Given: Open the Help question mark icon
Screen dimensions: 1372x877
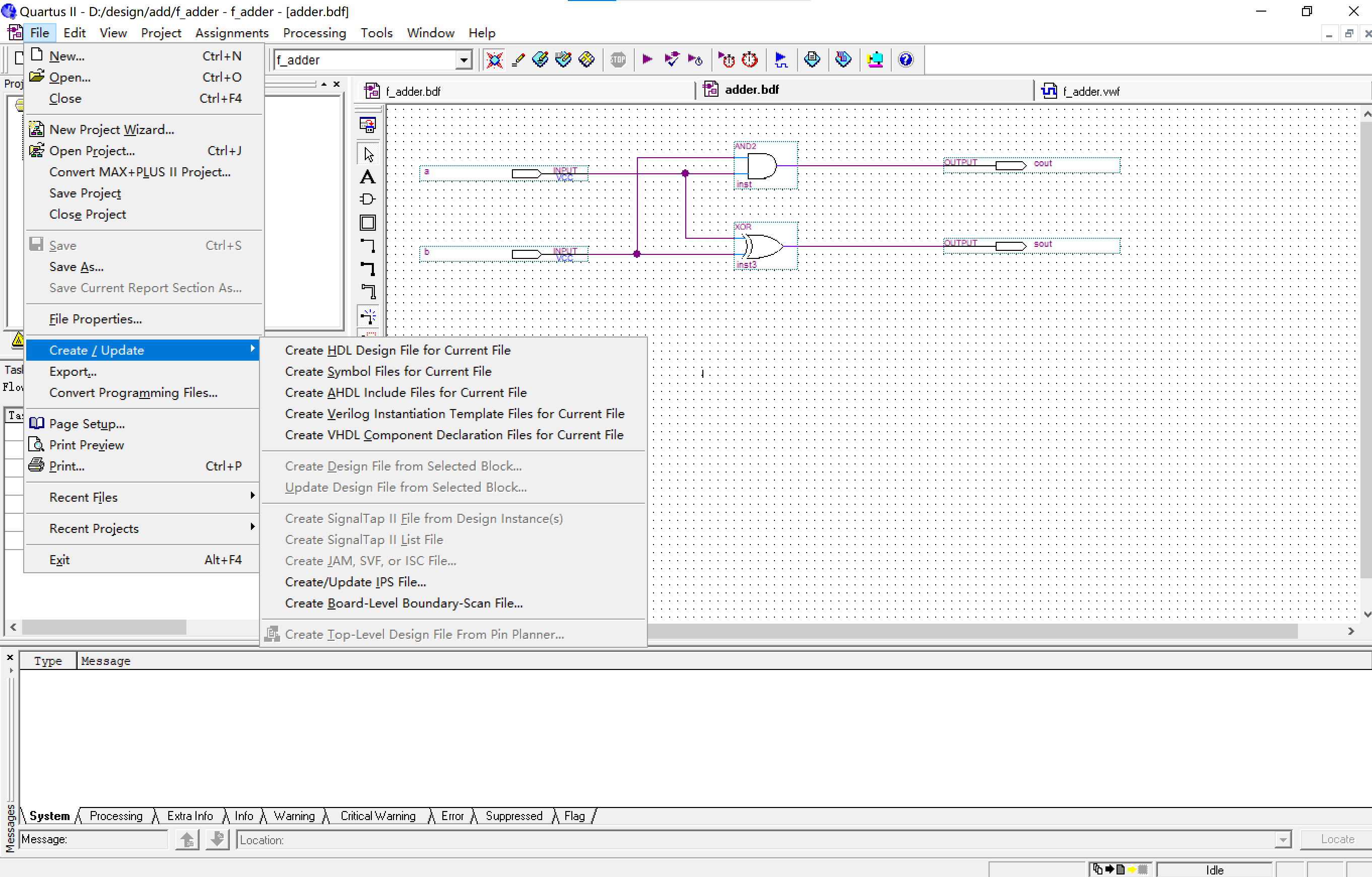Looking at the screenshot, I should point(905,59).
